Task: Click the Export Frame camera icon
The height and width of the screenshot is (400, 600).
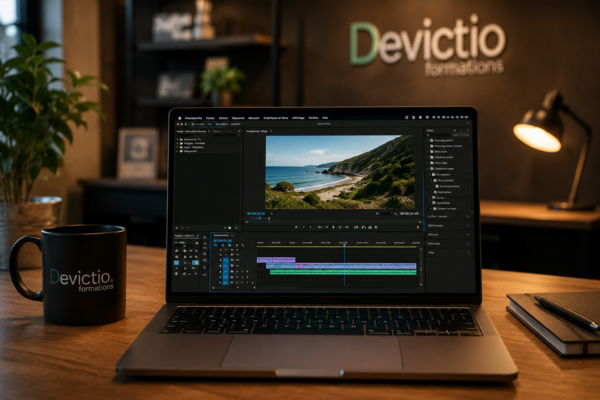Action: [x=370, y=227]
